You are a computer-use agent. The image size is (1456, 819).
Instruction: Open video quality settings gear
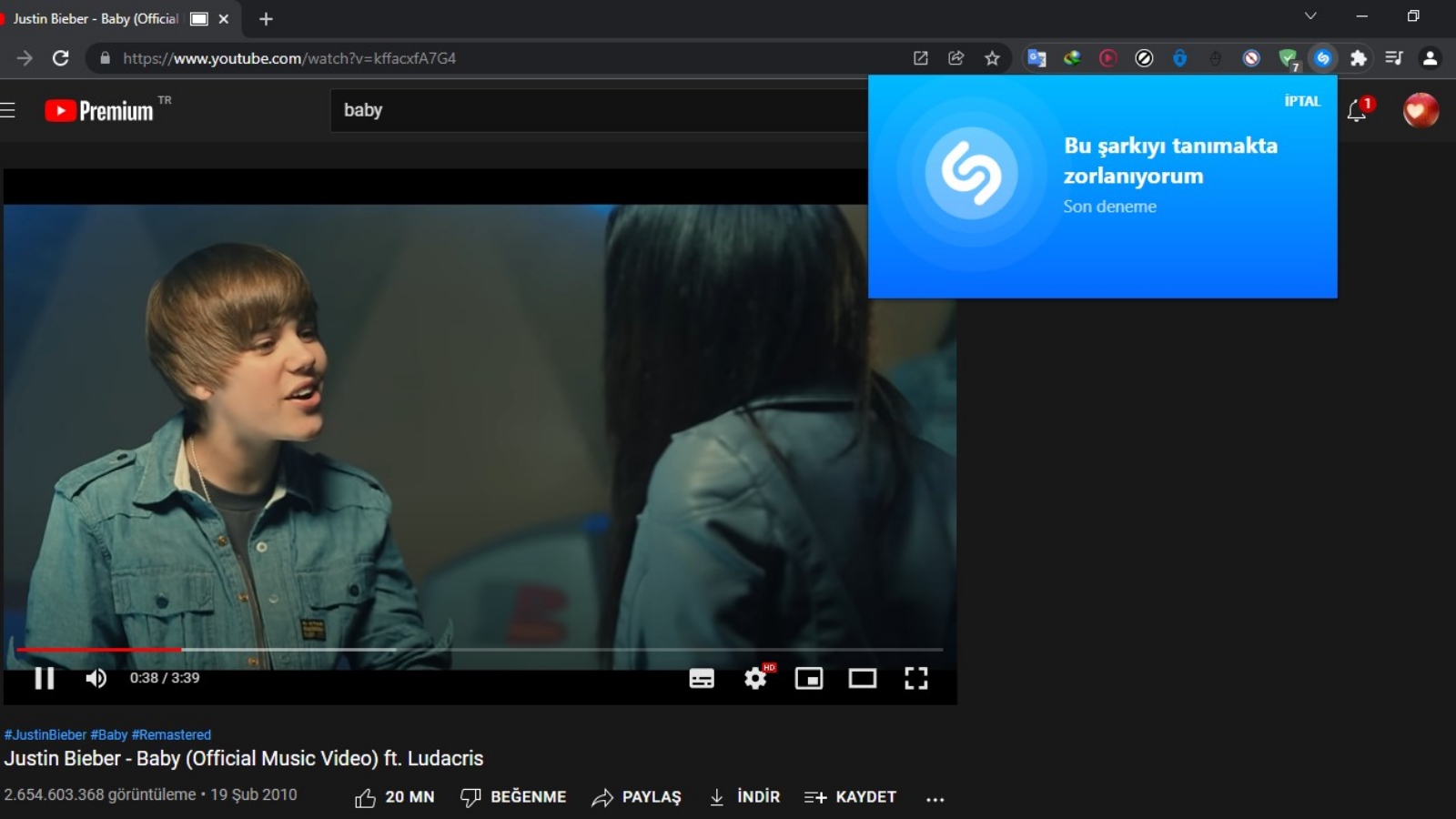(755, 679)
